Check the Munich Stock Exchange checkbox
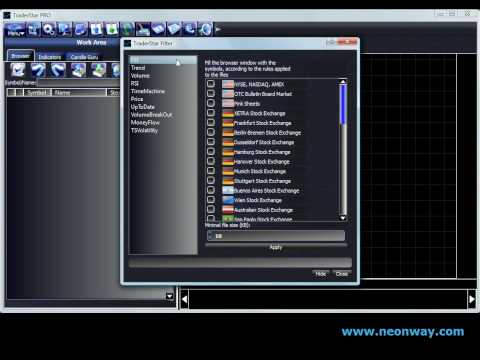The image size is (480, 360). click(211, 171)
